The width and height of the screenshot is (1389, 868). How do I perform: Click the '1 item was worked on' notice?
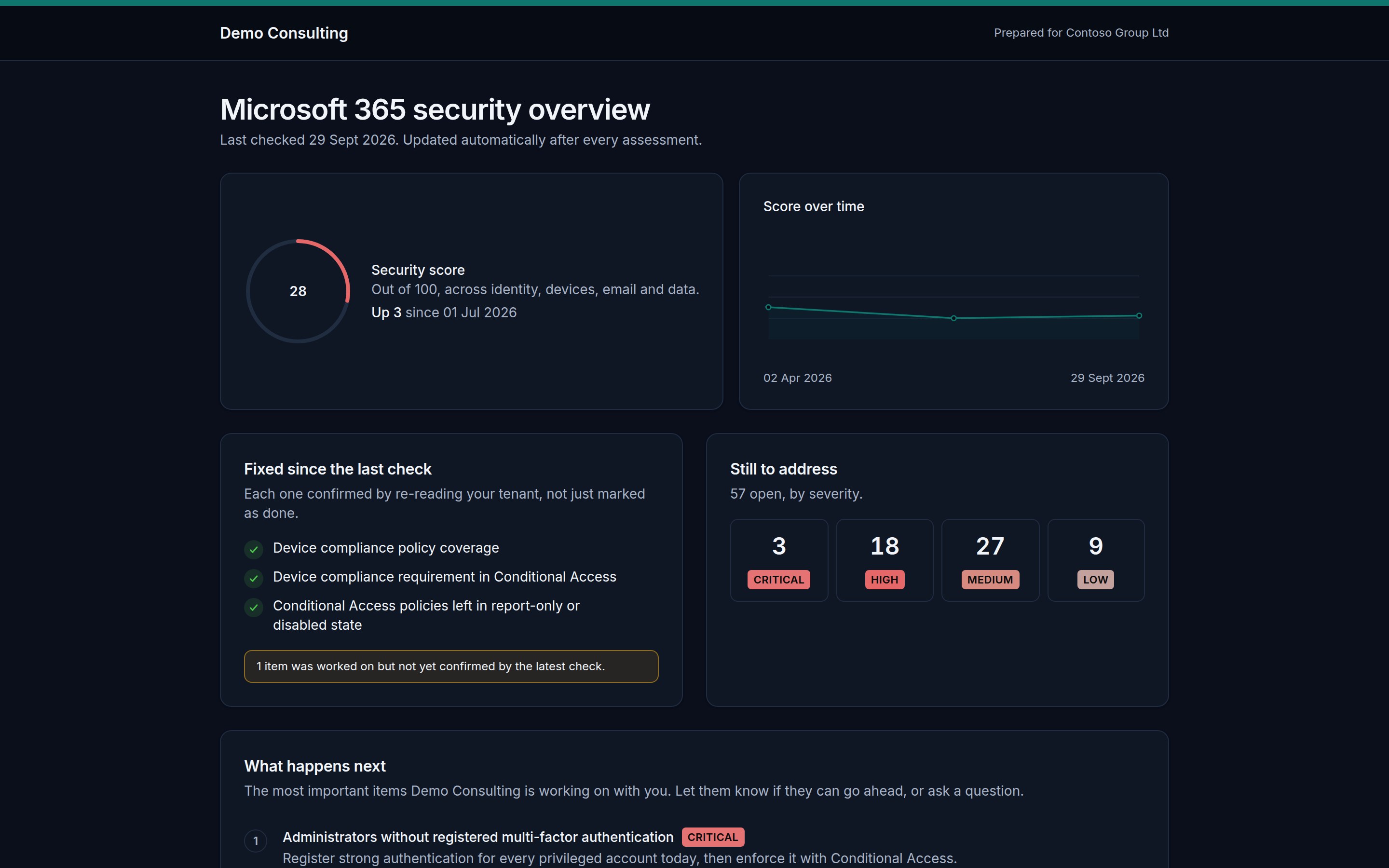click(x=451, y=666)
